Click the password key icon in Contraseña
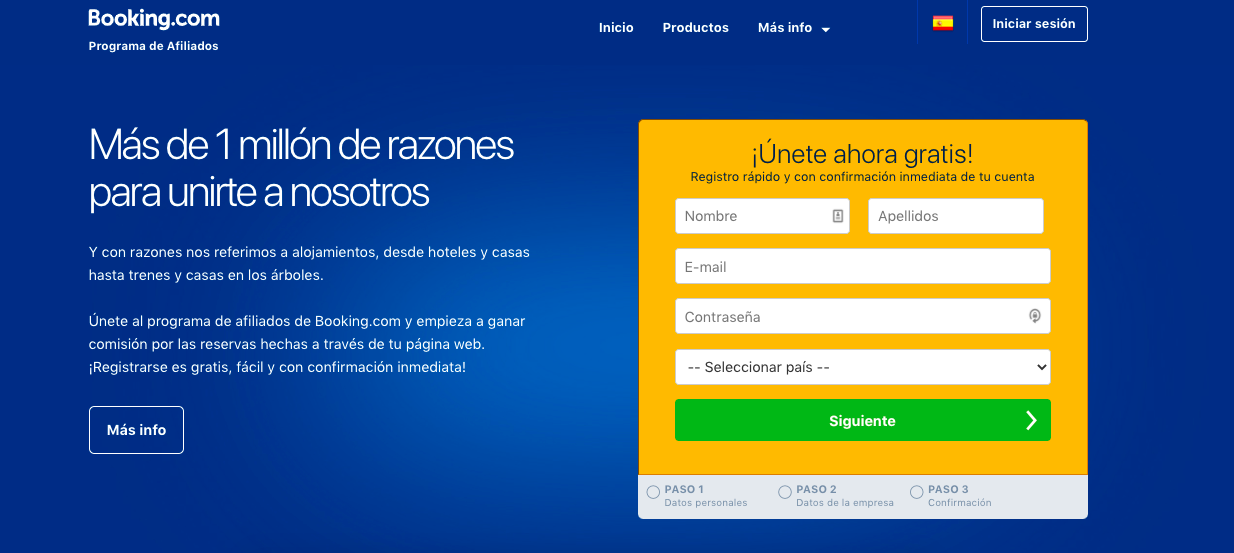This screenshot has width=1234, height=553. [1035, 317]
